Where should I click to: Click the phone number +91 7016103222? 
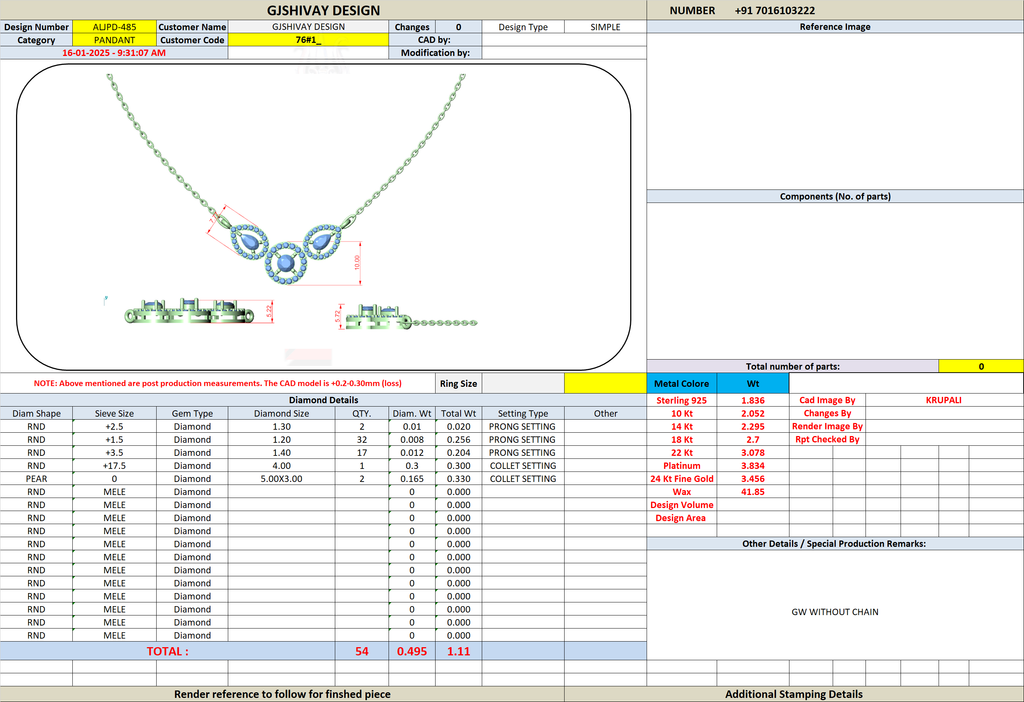pos(775,10)
